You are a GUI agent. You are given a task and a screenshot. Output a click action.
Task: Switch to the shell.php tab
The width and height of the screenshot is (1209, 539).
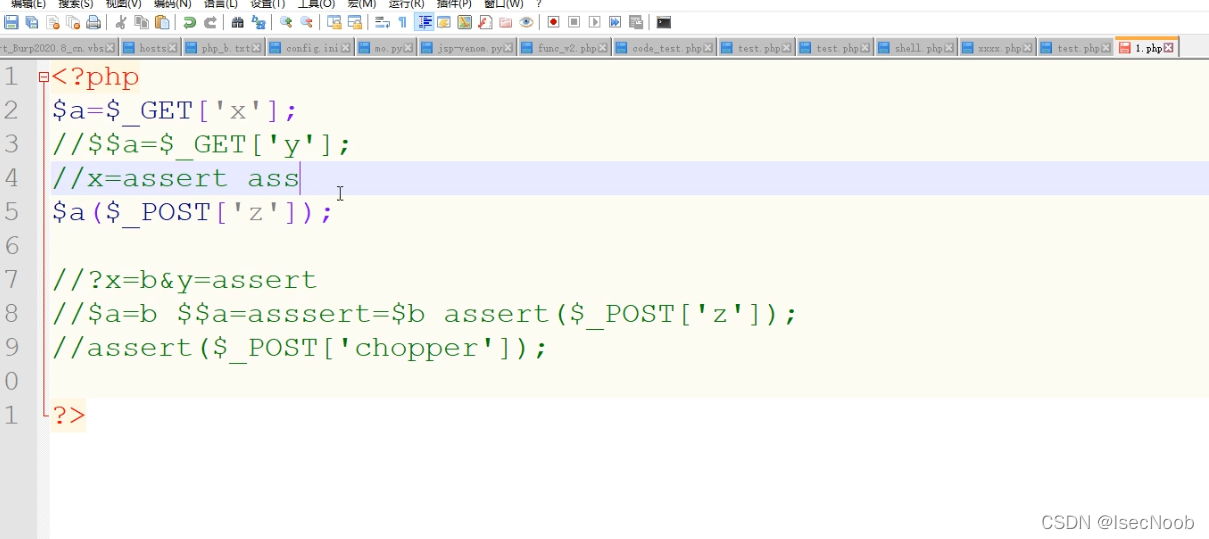point(916,48)
